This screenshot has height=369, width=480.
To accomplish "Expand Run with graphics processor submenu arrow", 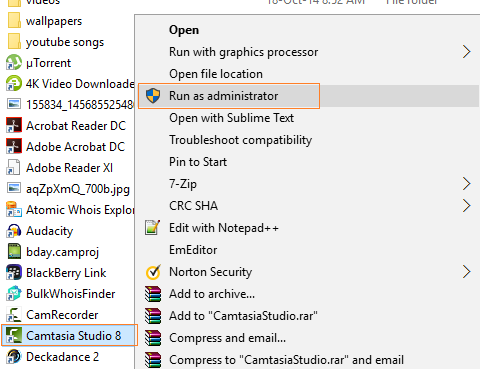I will tap(467, 52).
